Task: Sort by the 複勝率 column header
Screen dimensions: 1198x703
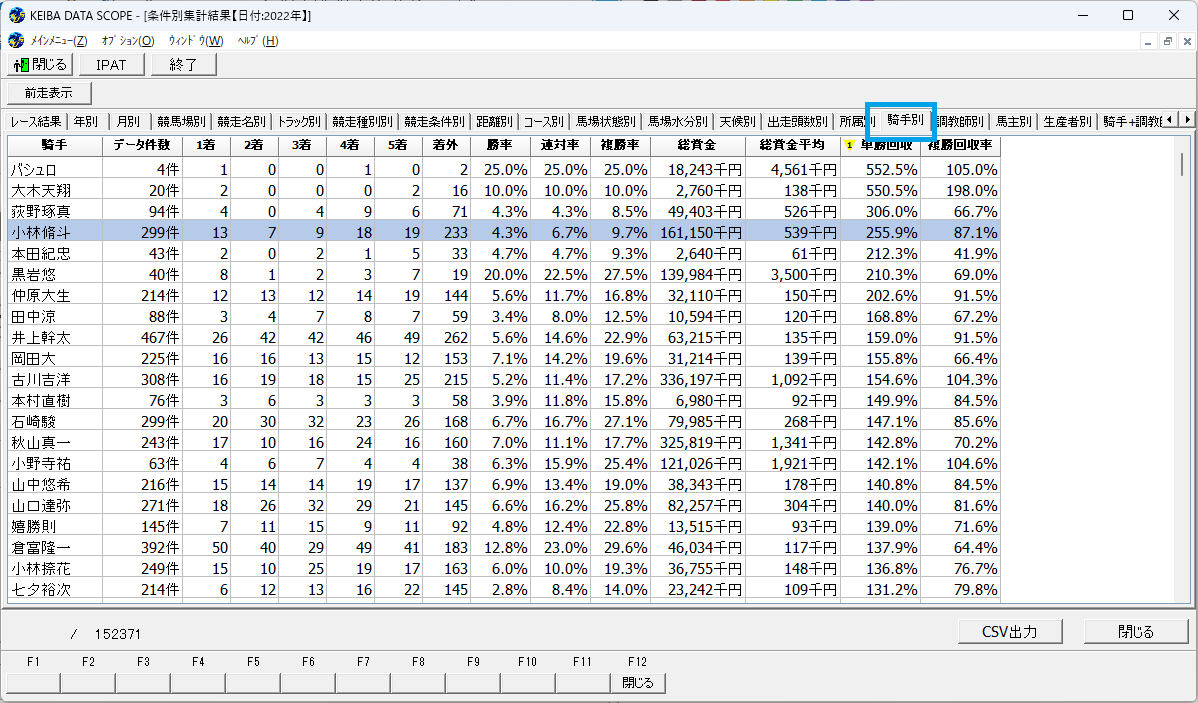Action: 620,144
